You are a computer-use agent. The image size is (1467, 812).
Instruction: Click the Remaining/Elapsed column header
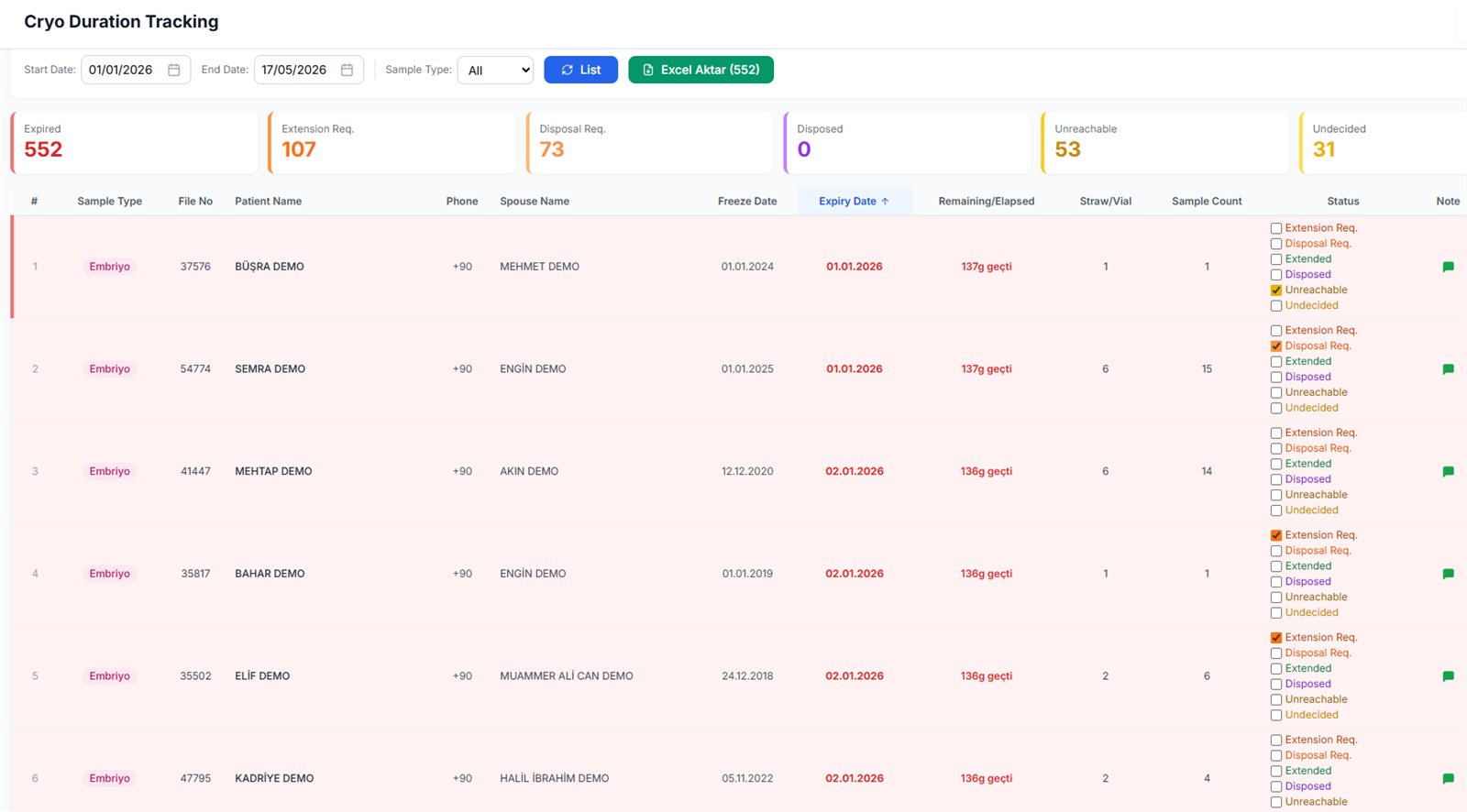986,201
